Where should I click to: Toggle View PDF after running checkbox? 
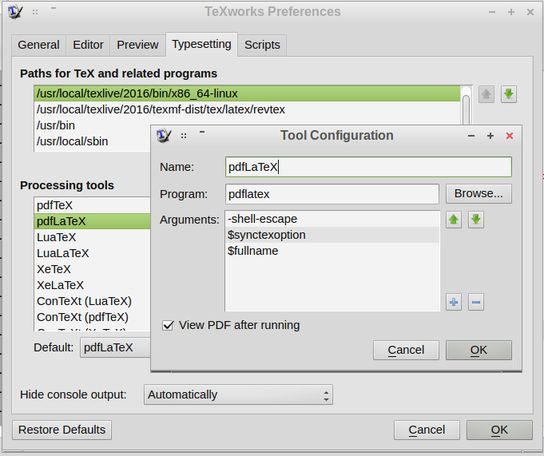[x=168, y=326]
